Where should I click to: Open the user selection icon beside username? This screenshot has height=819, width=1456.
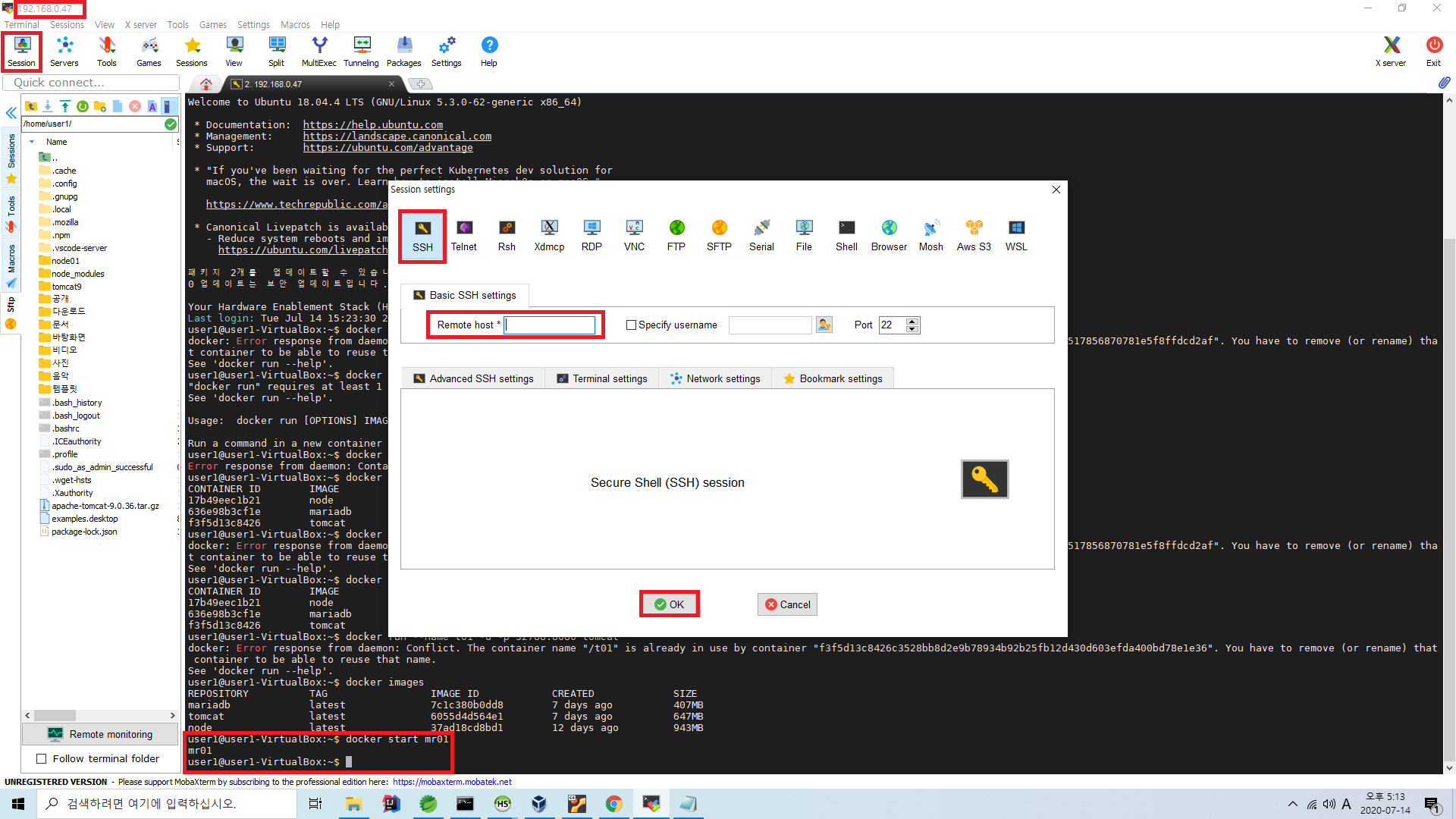click(824, 325)
